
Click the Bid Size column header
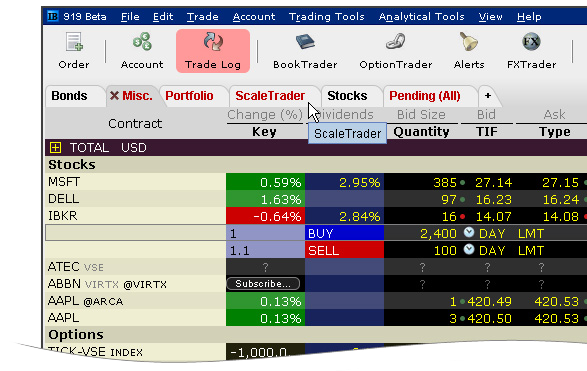pos(421,115)
